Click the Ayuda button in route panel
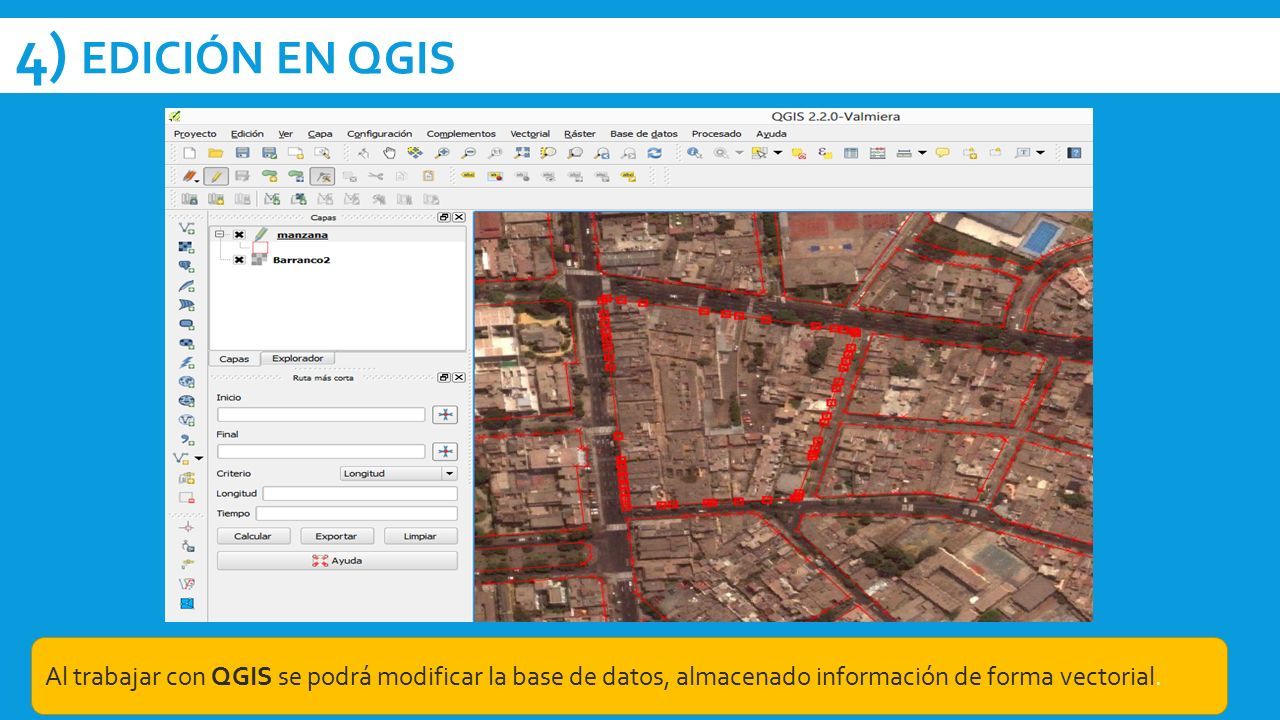The image size is (1280, 720). coord(337,561)
